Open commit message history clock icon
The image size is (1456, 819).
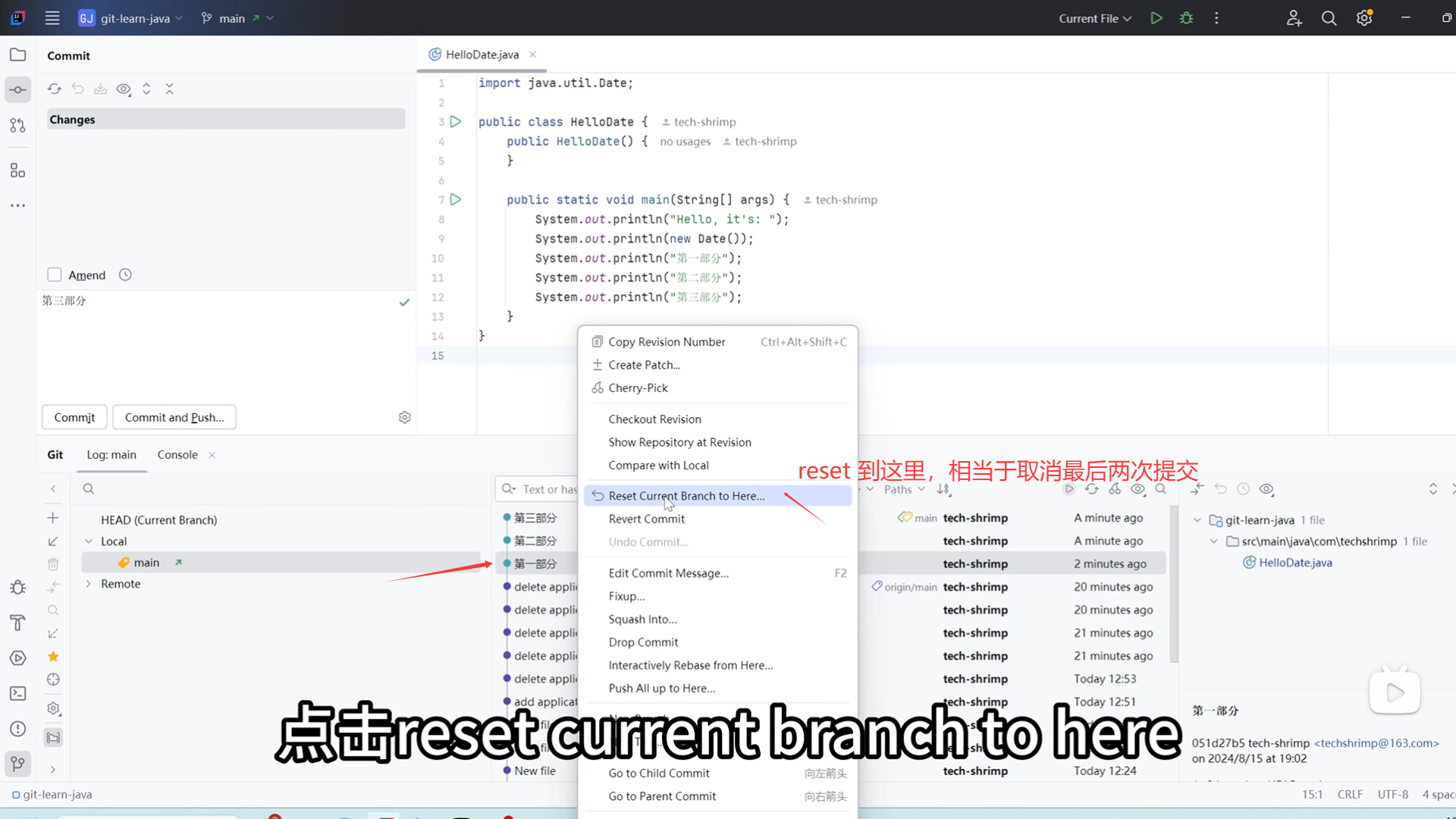point(125,275)
